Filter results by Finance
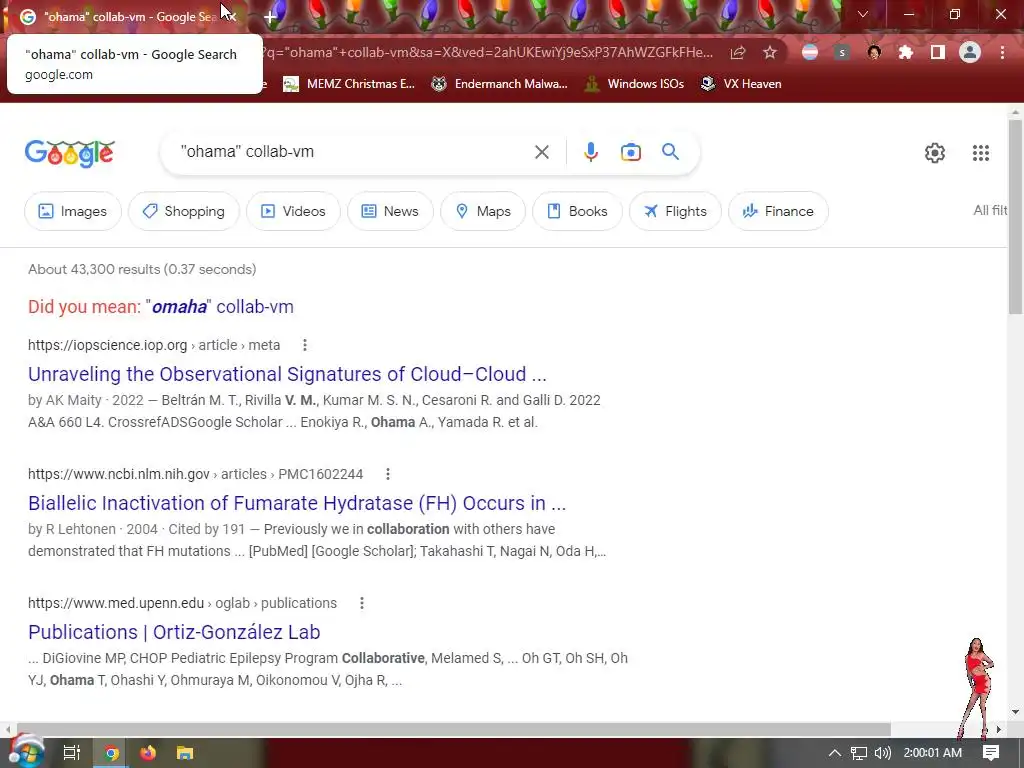The width and height of the screenshot is (1024, 768). coord(778,211)
